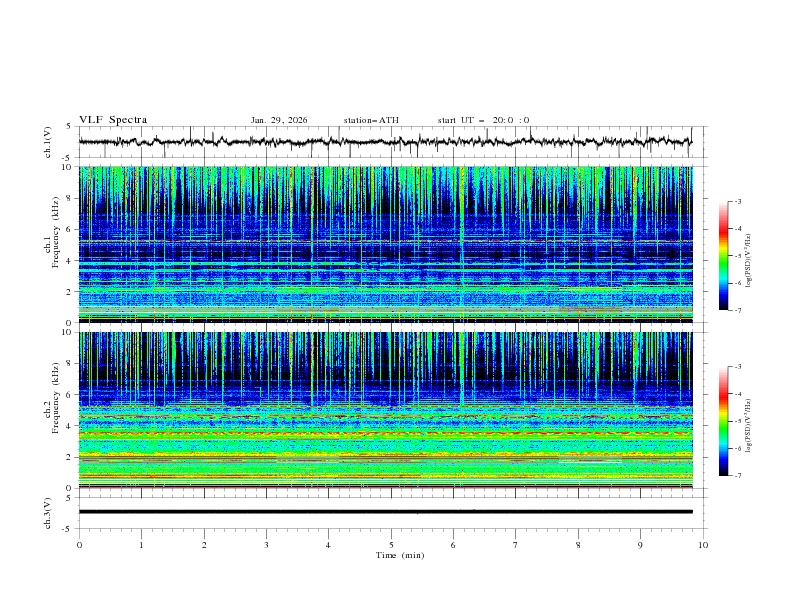792x612 pixels.
Task: Click the 'Time (min)' axis label
Action: pos(400,555)
